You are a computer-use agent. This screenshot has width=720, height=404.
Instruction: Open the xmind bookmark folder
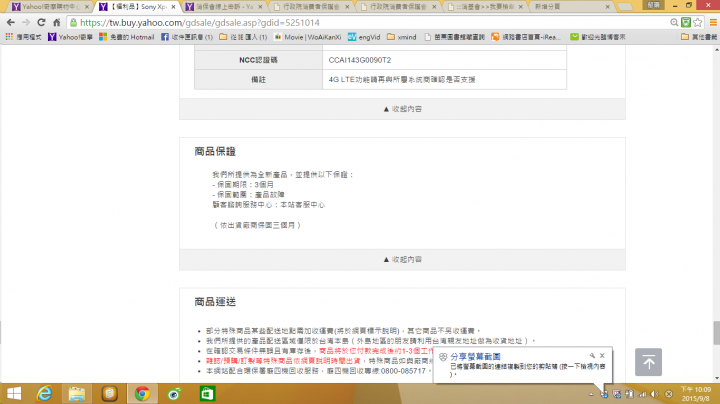click(401, 37)
